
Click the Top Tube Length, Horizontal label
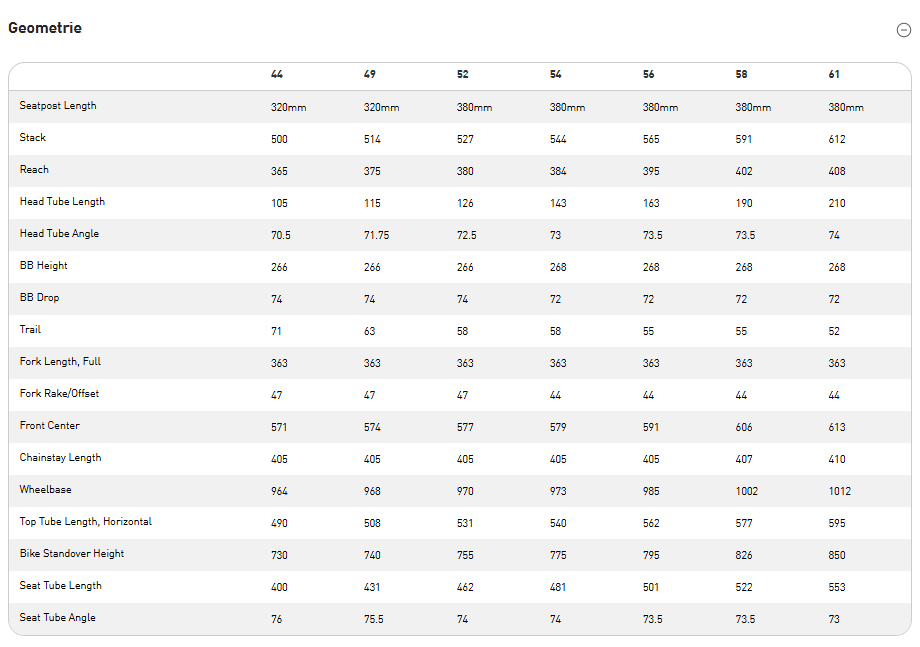pos(86,522)
